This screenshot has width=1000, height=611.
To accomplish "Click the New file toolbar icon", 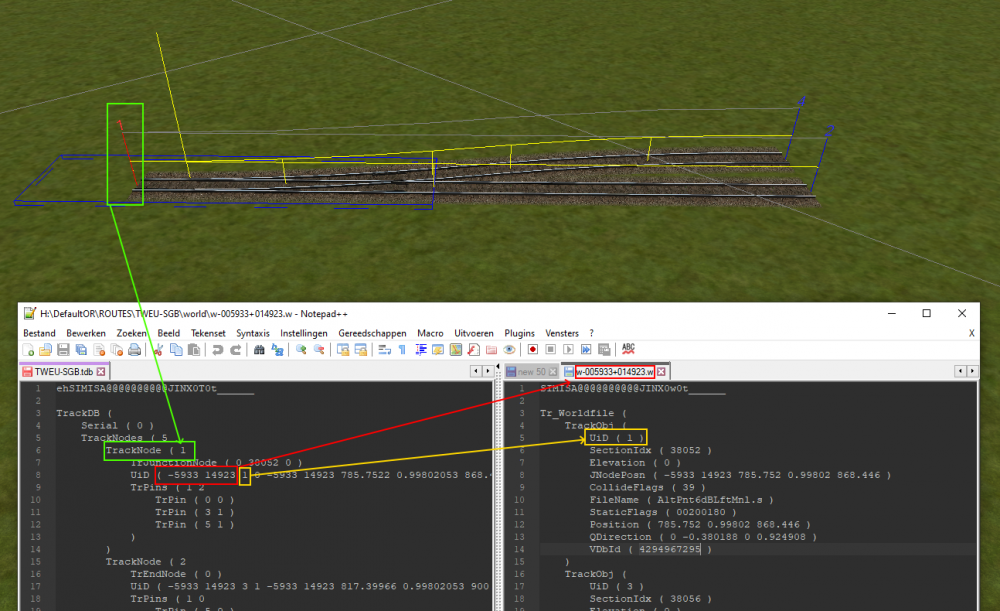I will pos(29,350).
